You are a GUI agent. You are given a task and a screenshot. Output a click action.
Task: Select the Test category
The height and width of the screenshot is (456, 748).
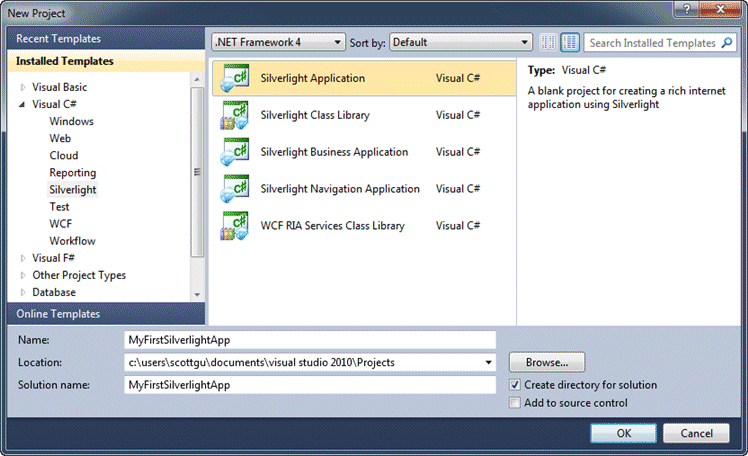pyautogui.click(x=59, y=207)
